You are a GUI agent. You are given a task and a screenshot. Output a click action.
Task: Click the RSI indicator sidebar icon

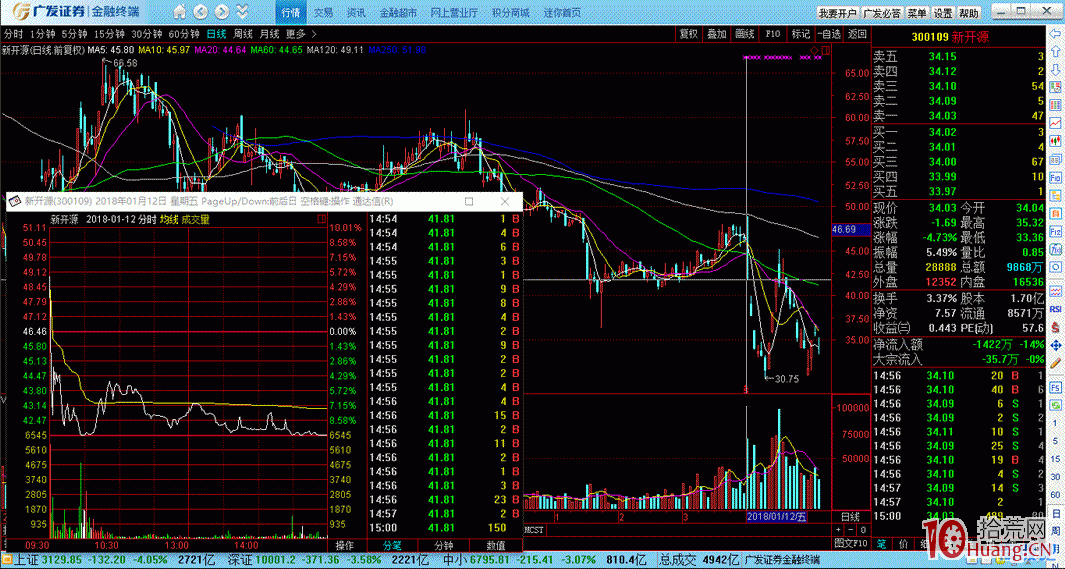[x=1056, y=307]
